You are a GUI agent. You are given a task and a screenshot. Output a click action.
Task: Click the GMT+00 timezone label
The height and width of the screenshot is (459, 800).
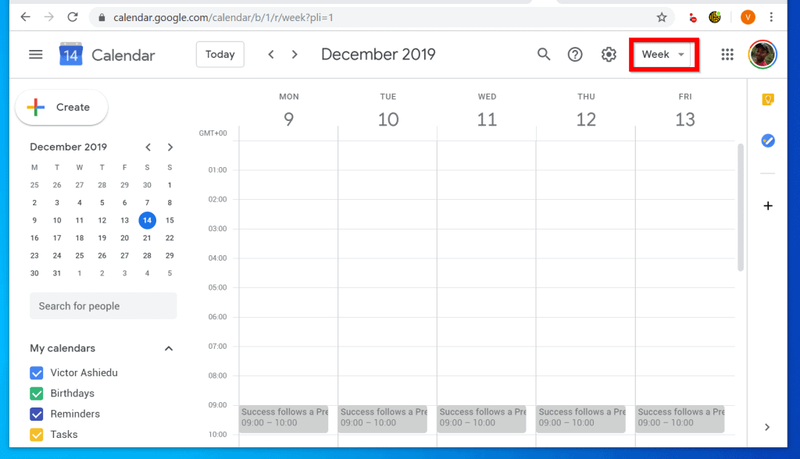213,133
